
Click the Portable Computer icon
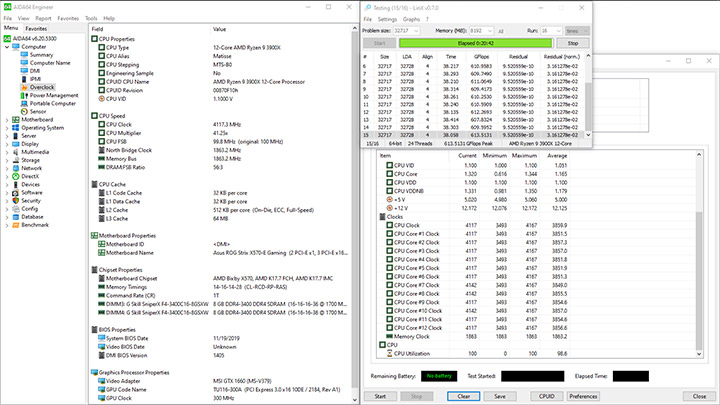[x=24, y=103]
